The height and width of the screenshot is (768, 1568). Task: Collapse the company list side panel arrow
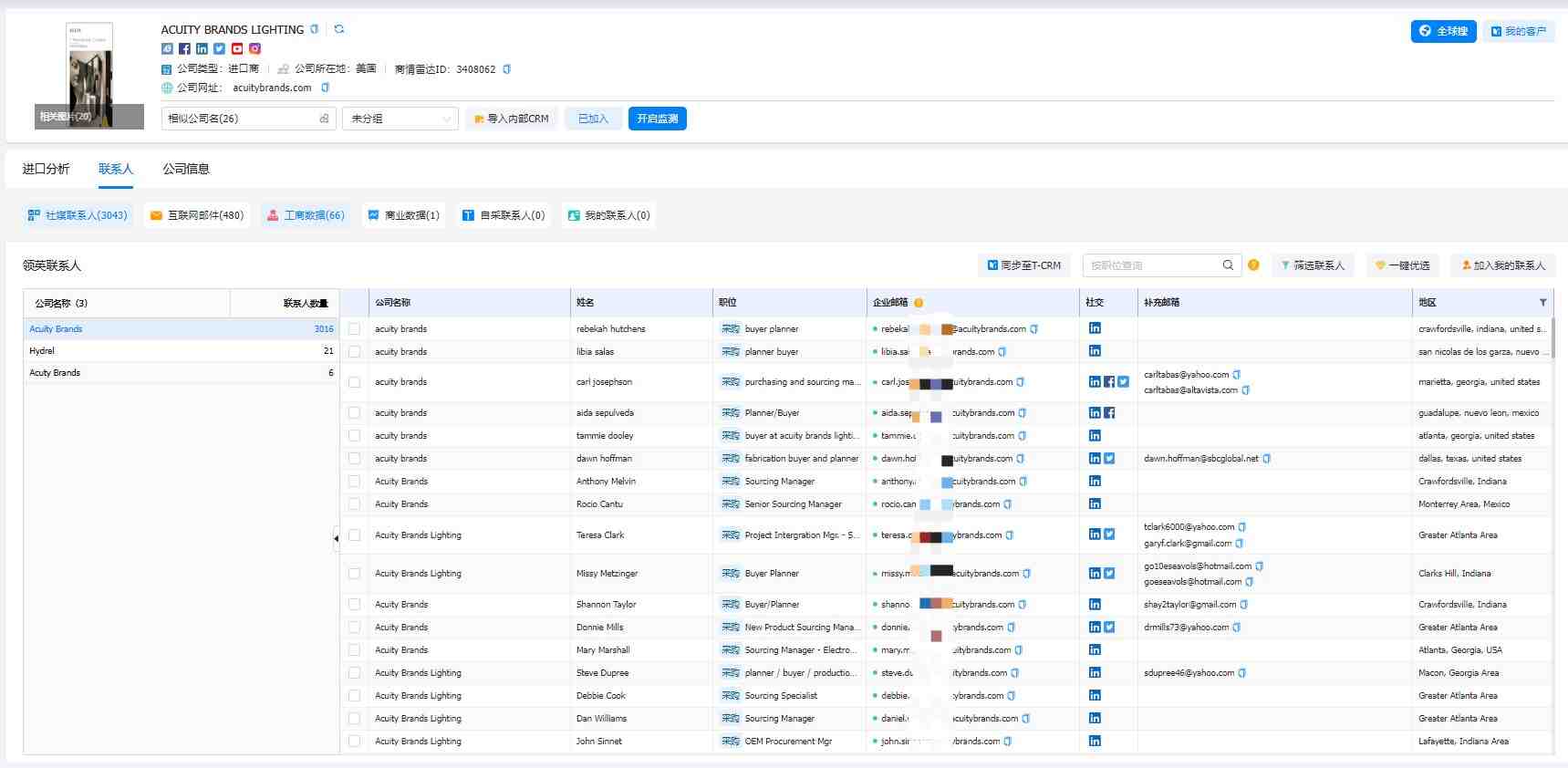pyautogui.click(x=336, y=538)
